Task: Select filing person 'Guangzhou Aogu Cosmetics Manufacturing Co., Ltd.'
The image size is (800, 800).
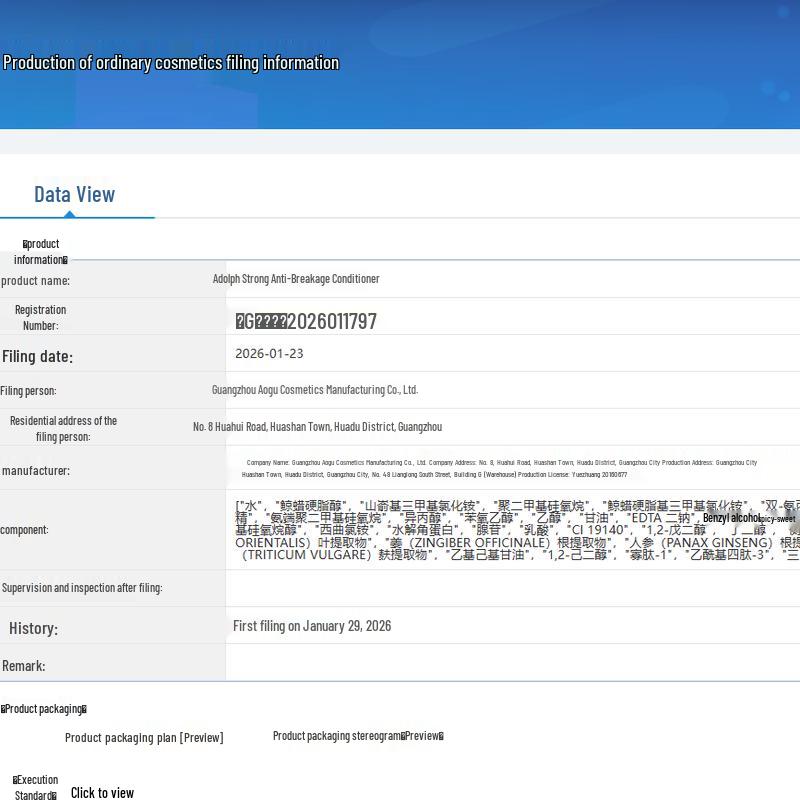Action: 315,390
